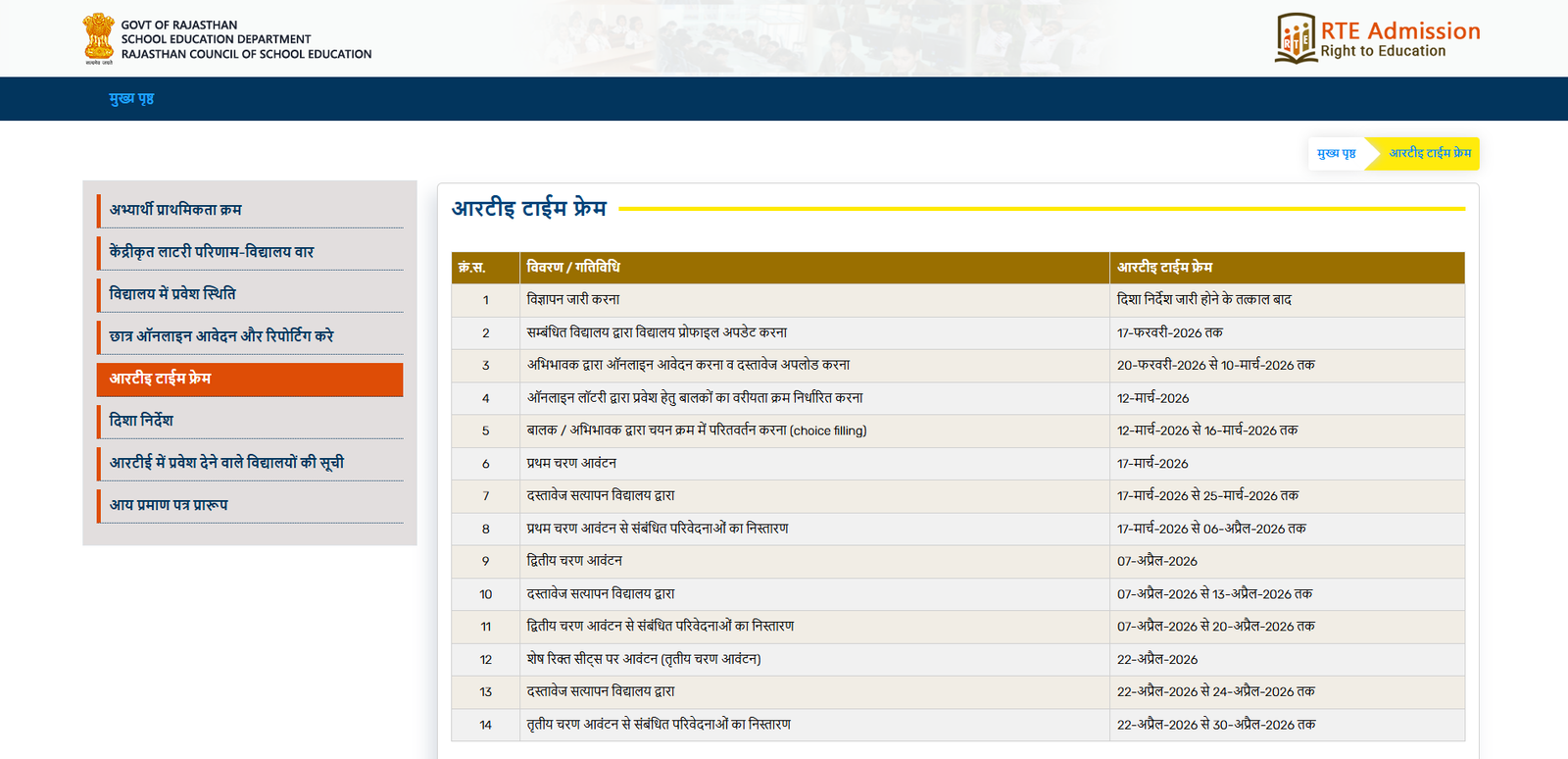This screenshot has height=759, width=1568.
Task: Click the आरटीइ टाईम फ्रेम column header
Action: tap(1288, 268)
